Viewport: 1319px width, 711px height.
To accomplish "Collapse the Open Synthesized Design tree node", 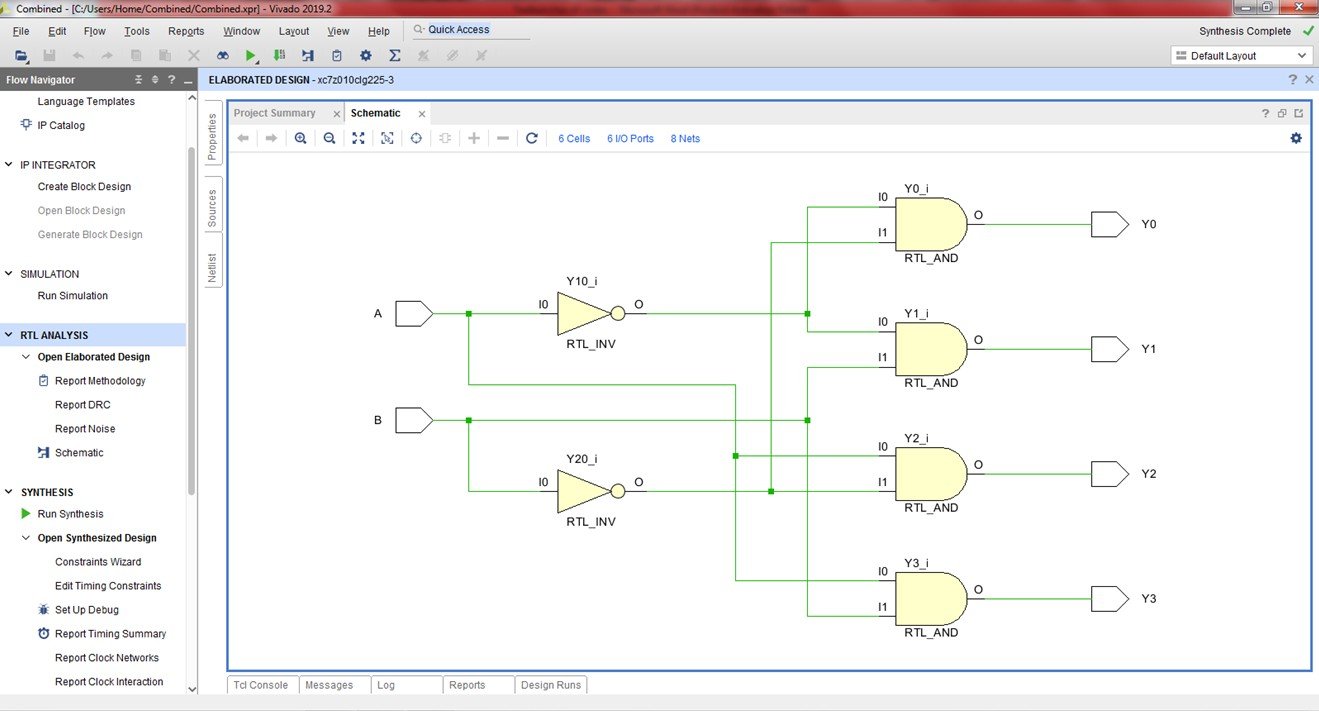I will 25,537.
